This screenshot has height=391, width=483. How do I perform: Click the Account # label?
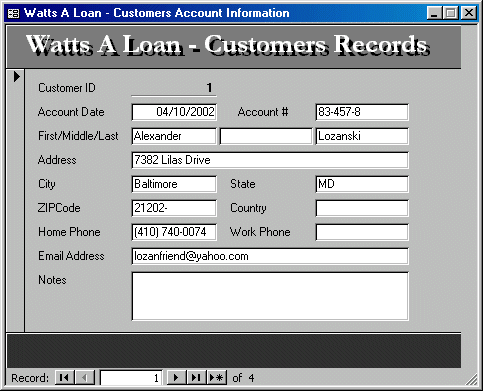click(x=263, y=112)
